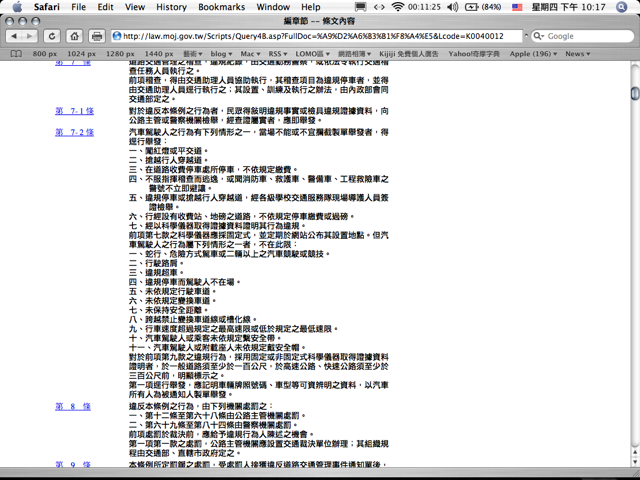Click the sync arrows menu bar icon
Viewport: 640px width, 480px height.
coord(379,7)
